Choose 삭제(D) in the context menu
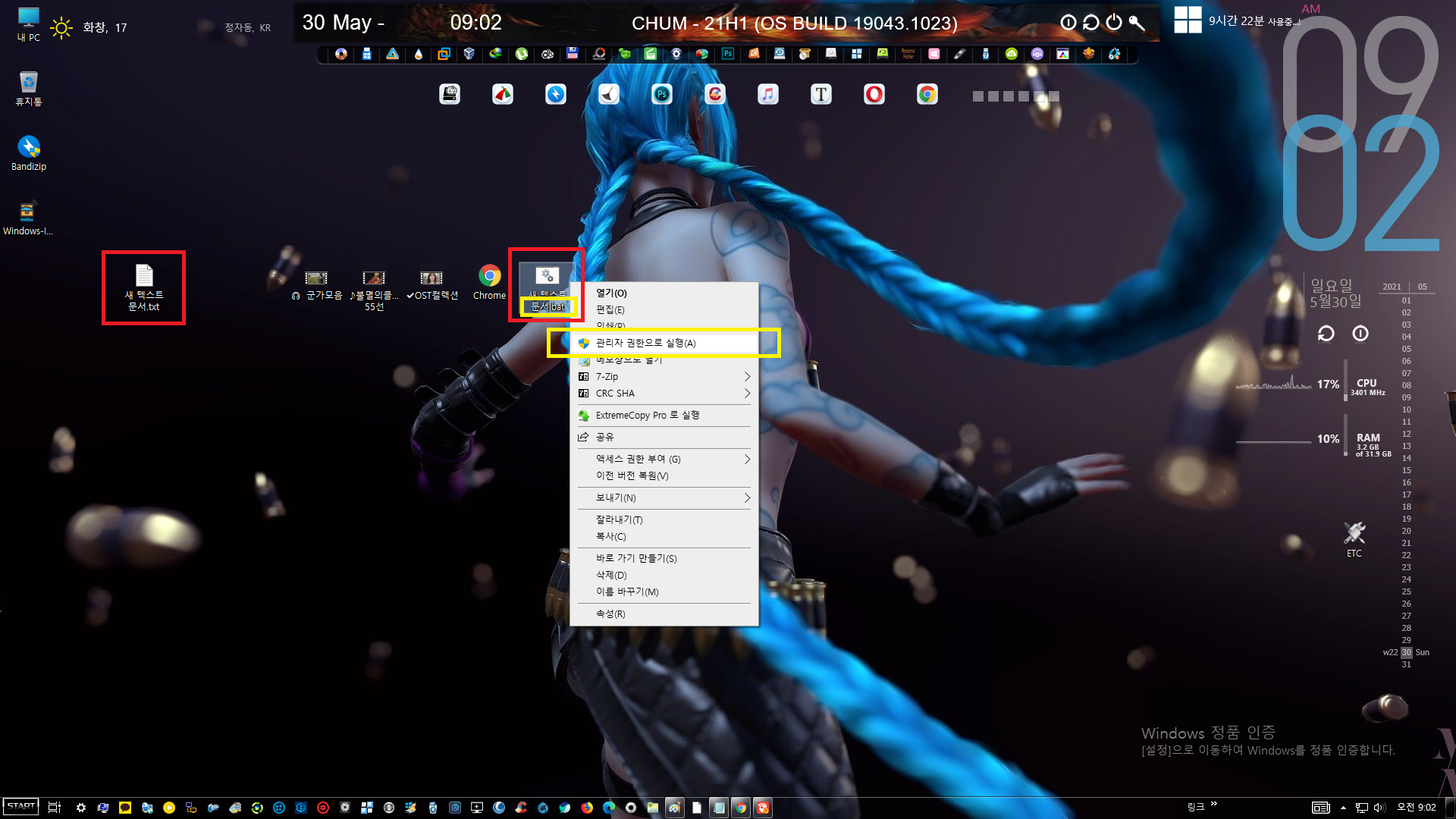Image resolution: width=1456 pixels, height=819 pixels. tap(664, 576)
